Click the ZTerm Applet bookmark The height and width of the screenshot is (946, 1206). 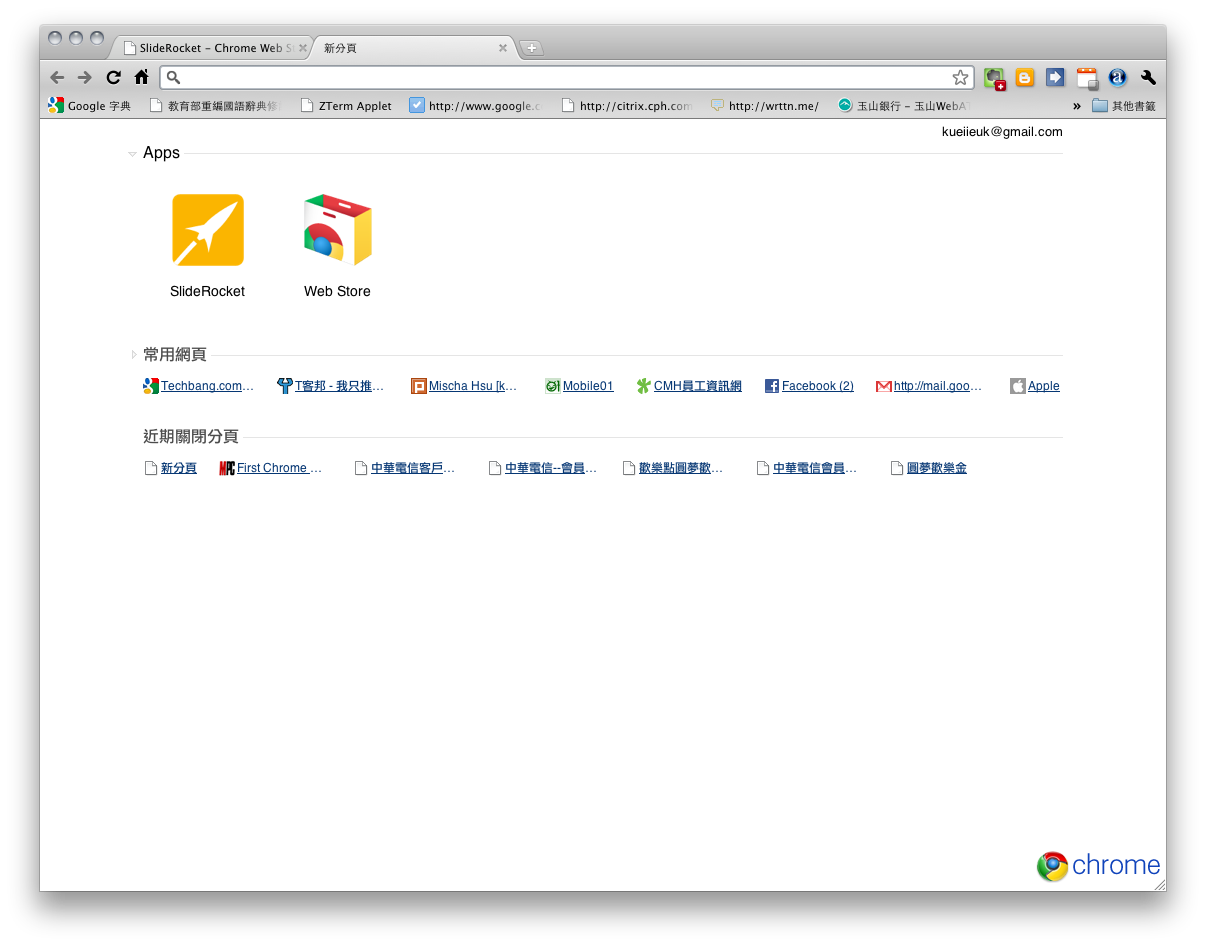pyautogui.click(x=354, y=106)
